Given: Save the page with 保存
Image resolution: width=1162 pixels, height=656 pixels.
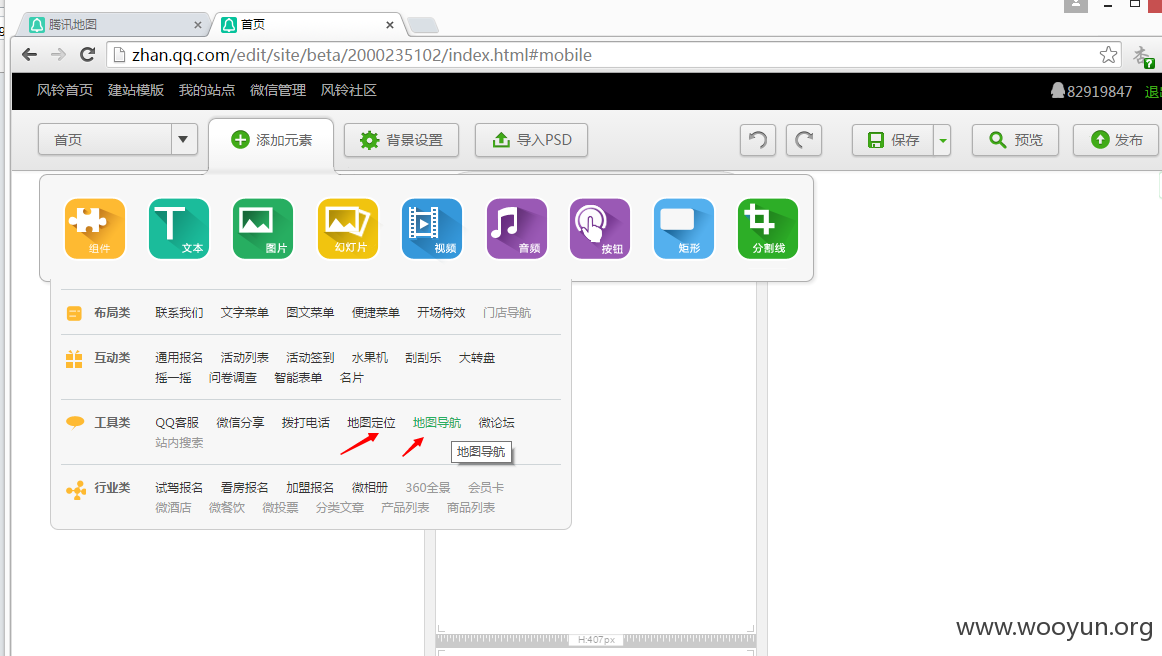Looking at the screenshot, I should (893, 140).
